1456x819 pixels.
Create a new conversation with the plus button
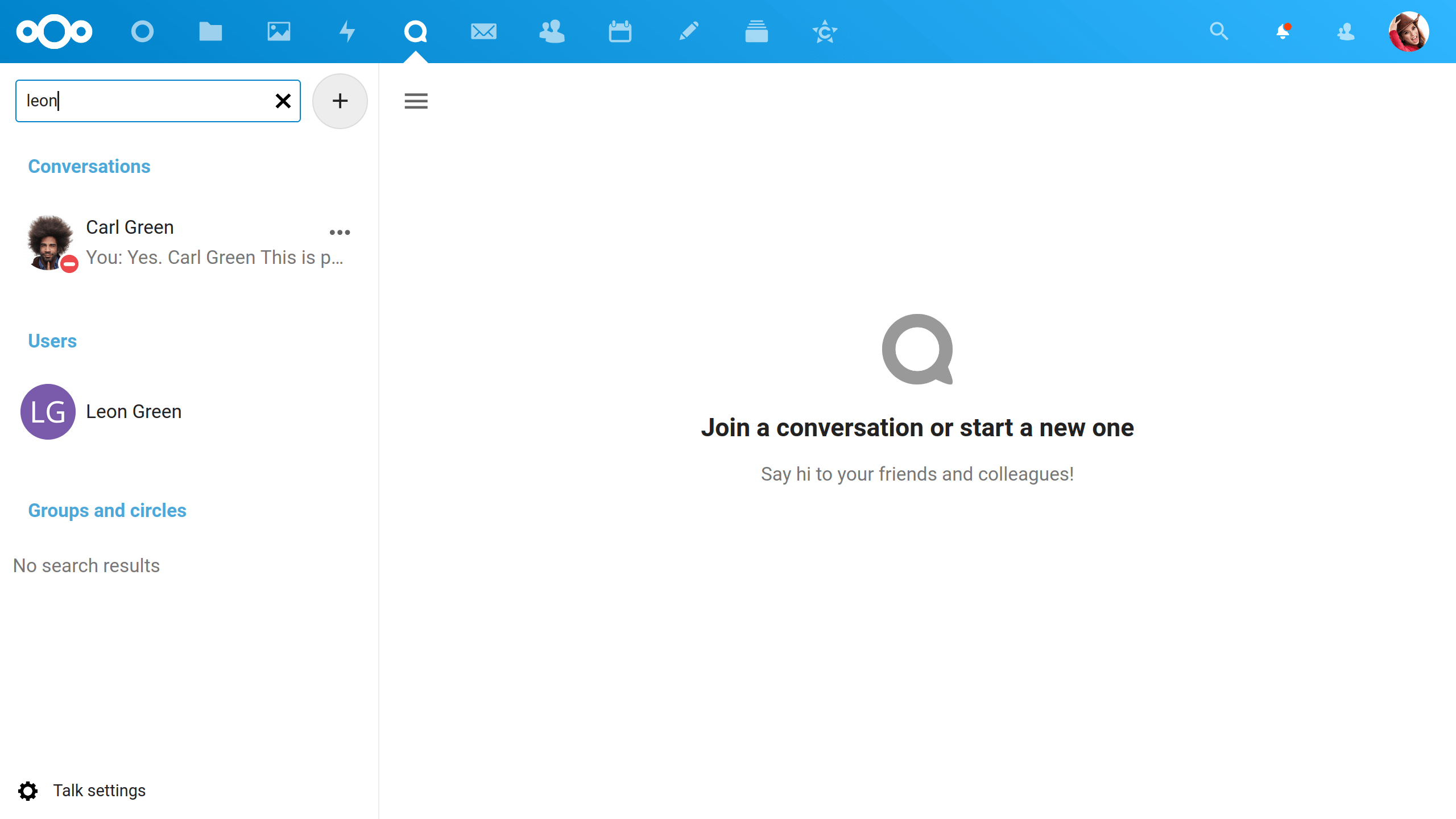point(340,101)
